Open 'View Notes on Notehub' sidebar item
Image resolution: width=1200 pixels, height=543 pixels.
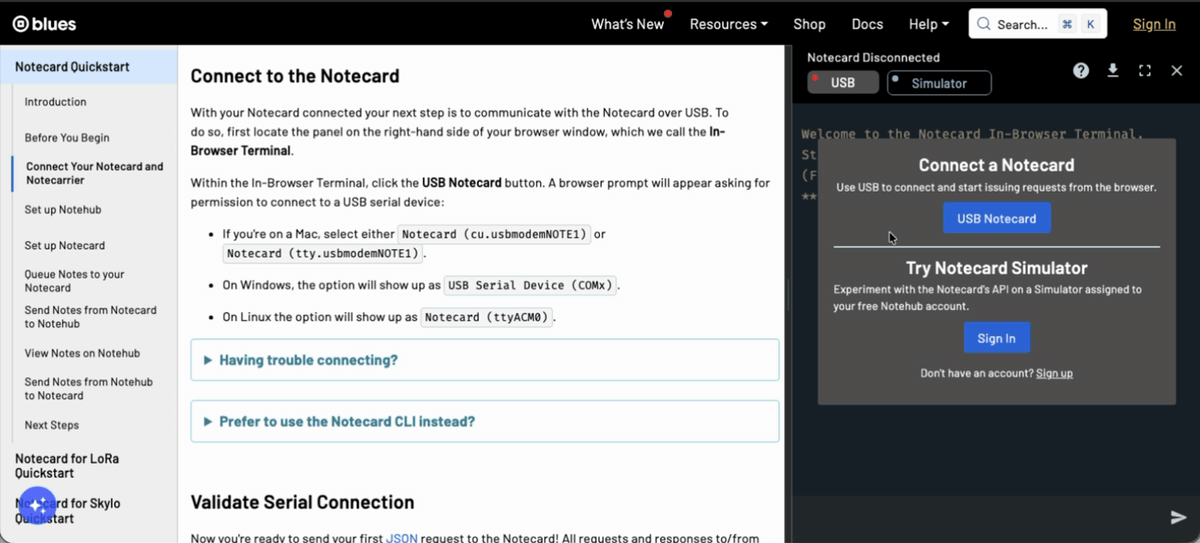coord(82,353)
